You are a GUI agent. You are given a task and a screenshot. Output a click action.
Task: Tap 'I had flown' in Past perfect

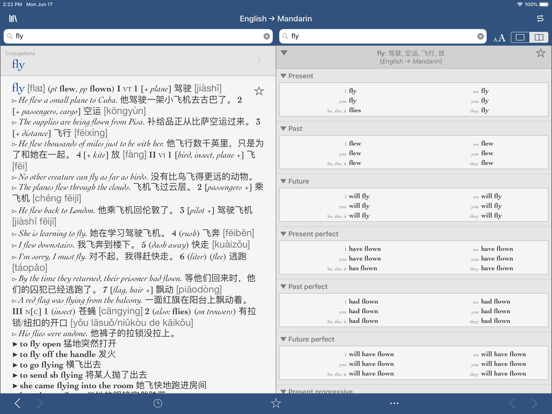click(x=362, y=301)
